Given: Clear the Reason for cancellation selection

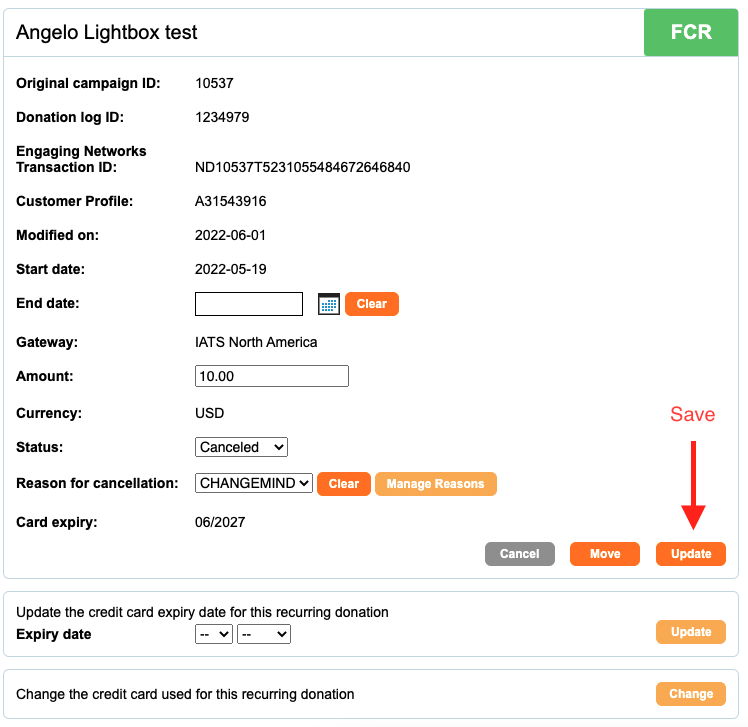Looking at the screenshot, I should tap(343, 484).
